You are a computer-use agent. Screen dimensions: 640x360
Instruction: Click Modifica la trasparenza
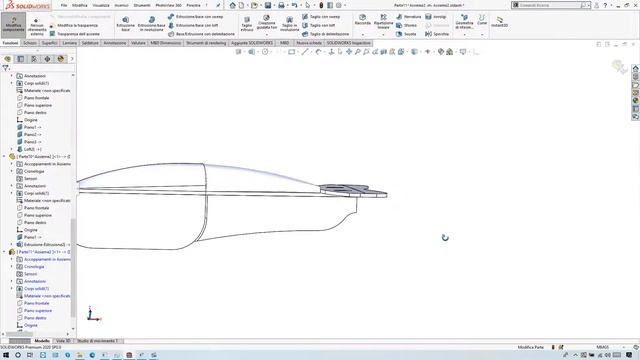(x=74, y=25)
